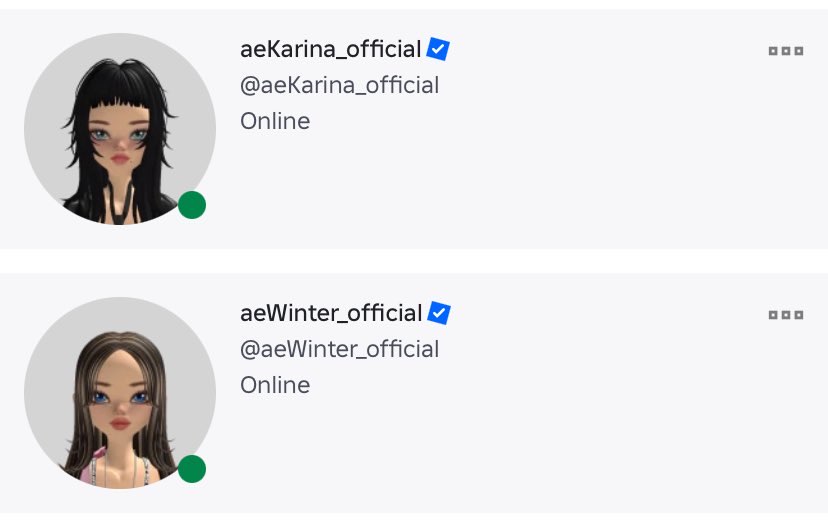Open the three-dot menu for aeKarina_official
This screenshot has height=526, width=828.
pyautogui.click(x=786, y=51)
